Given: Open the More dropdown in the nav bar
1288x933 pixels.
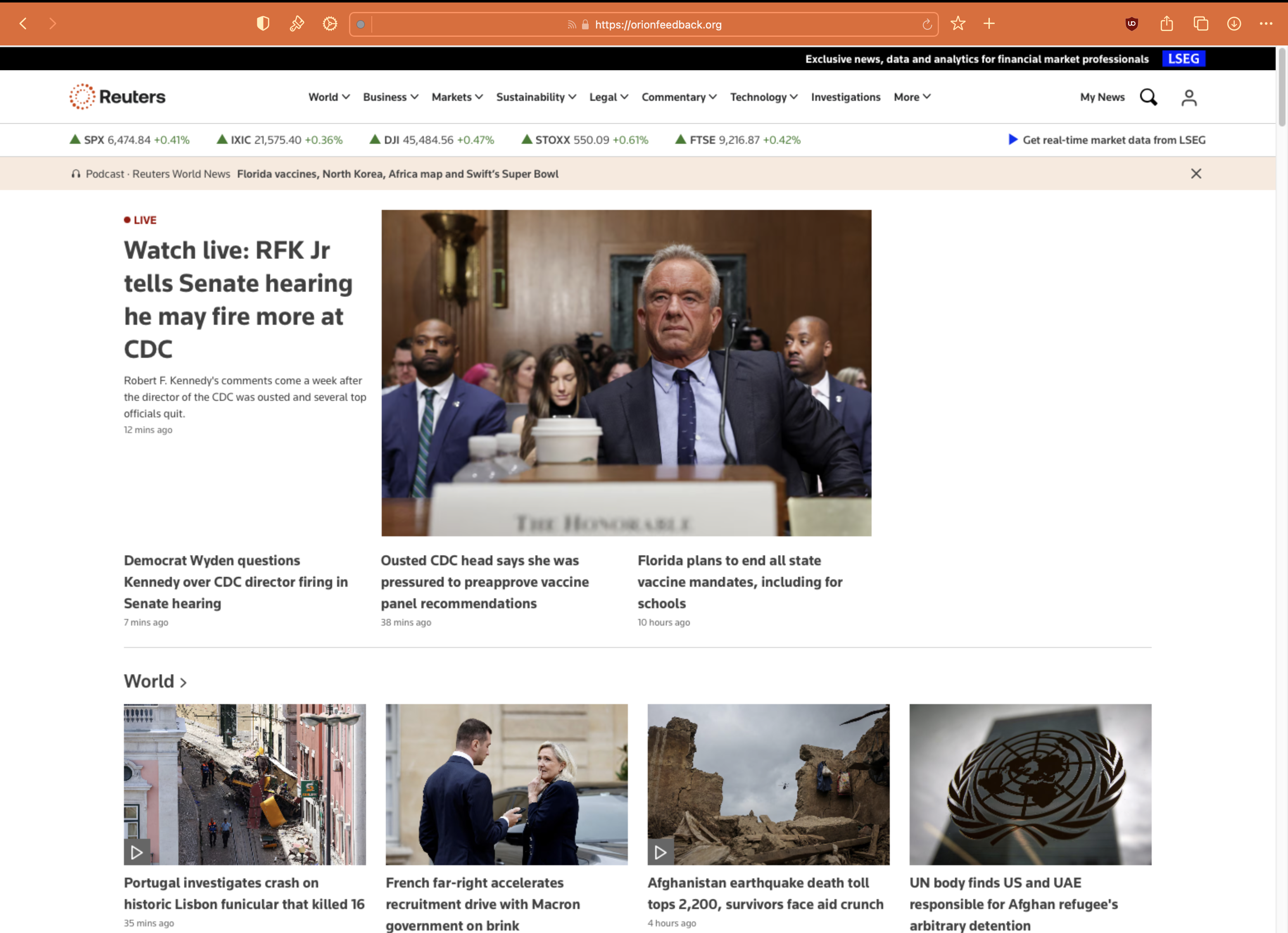Looking at the screenshot, I should tap(911, 97).
